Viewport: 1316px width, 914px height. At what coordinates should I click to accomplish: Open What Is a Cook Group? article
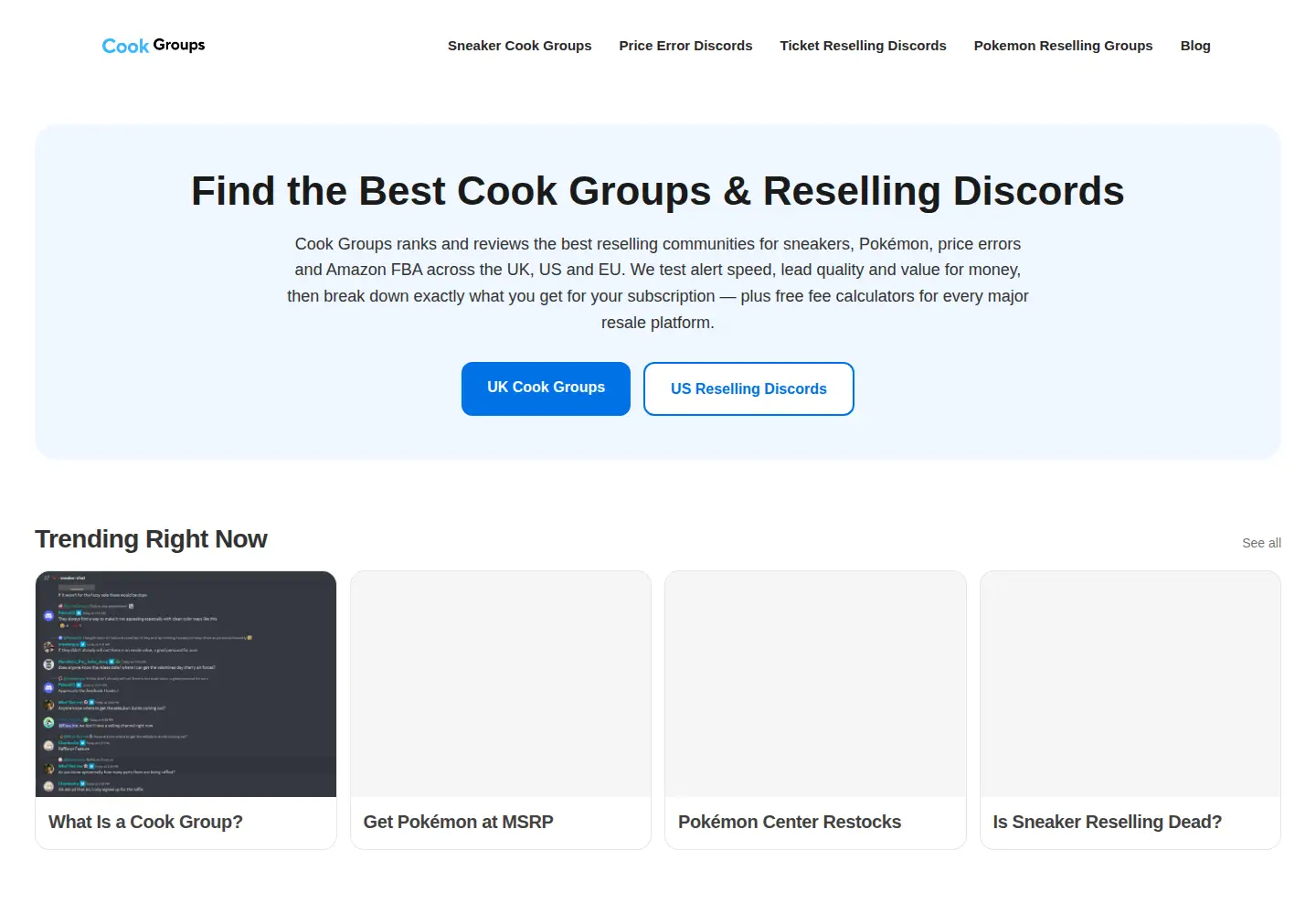point(145,822)
